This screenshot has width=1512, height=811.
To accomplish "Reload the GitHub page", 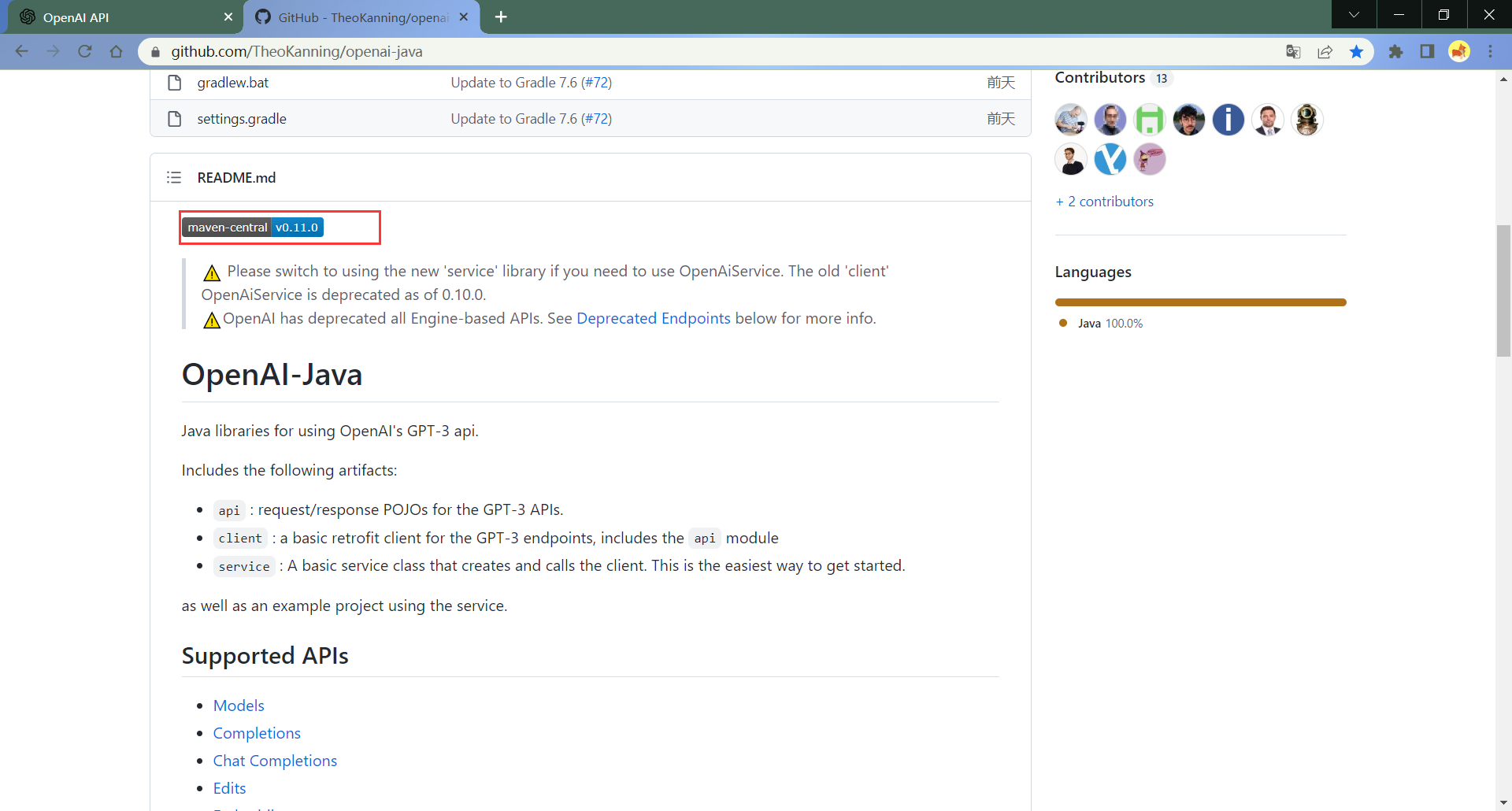I will pyautogui.click(x=84, y=51).
